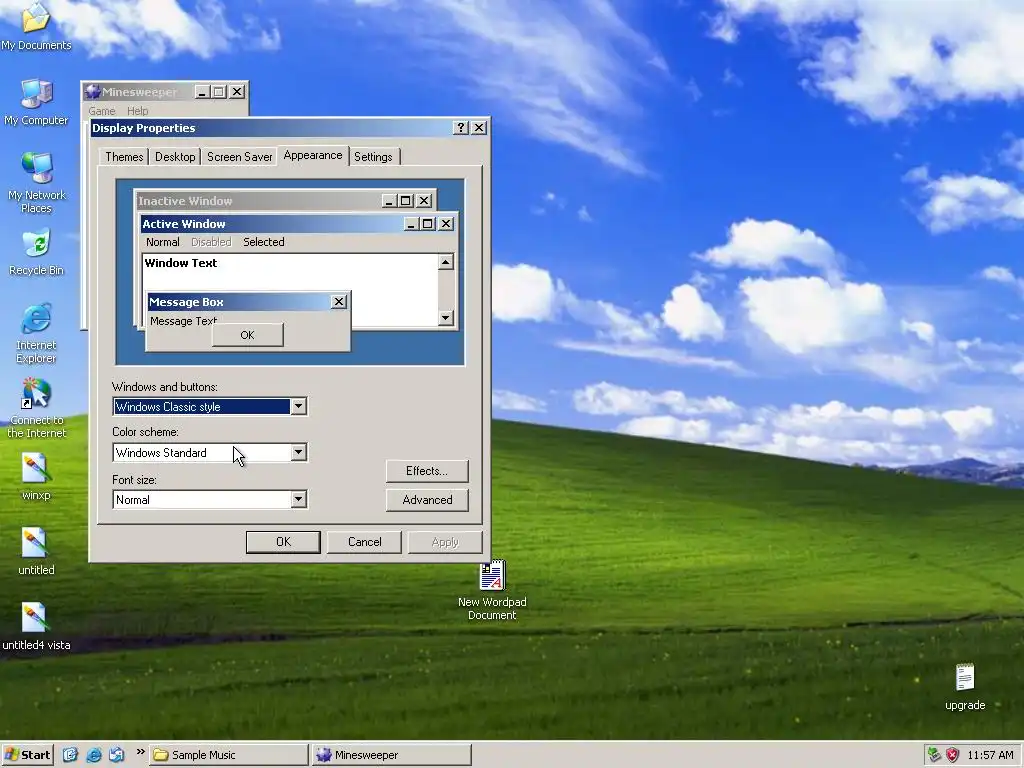Minimize the Minesweeper window
Screen dimensions: 1024x768
(202, 92)
